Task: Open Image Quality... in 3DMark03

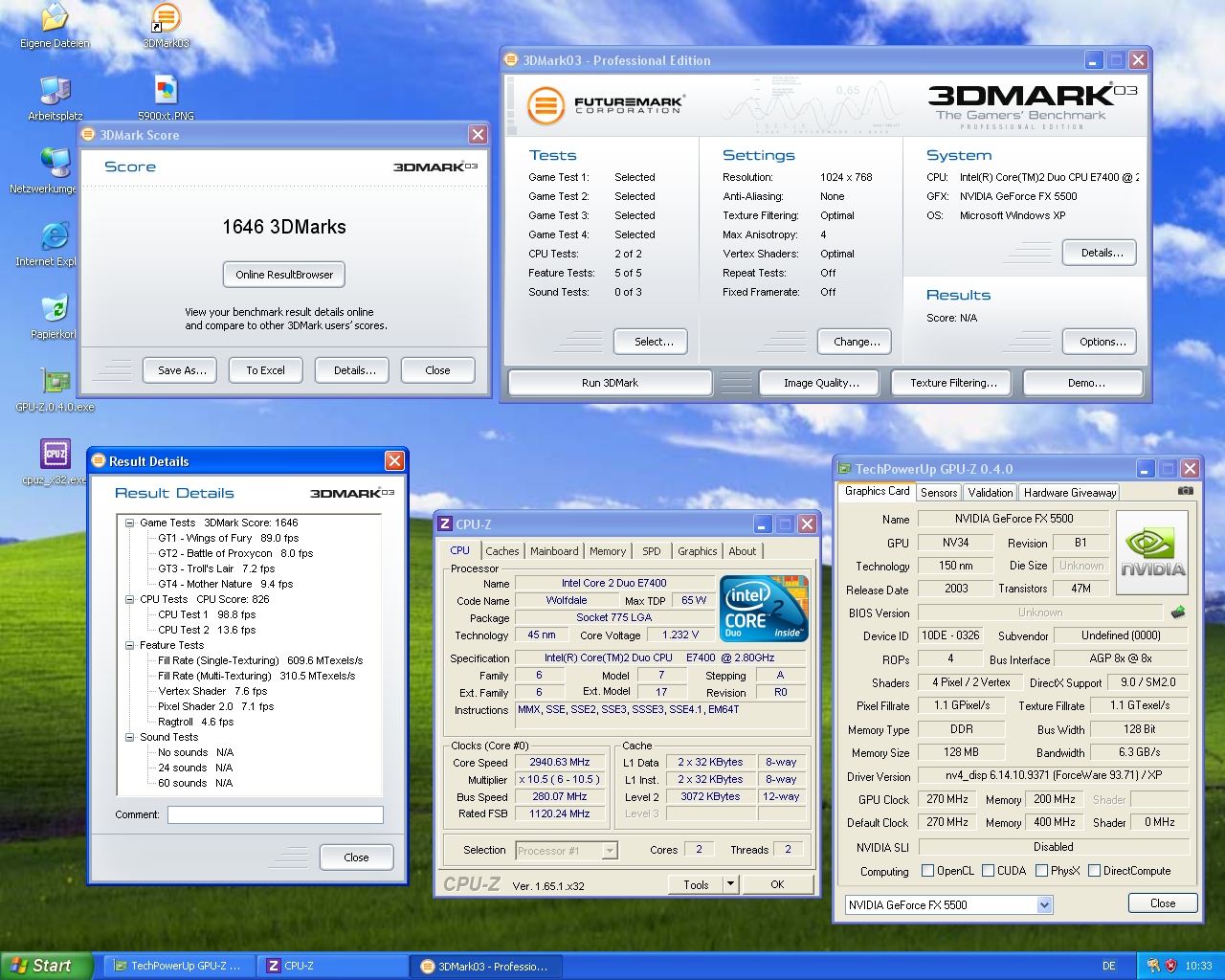Action: point(821,383)
